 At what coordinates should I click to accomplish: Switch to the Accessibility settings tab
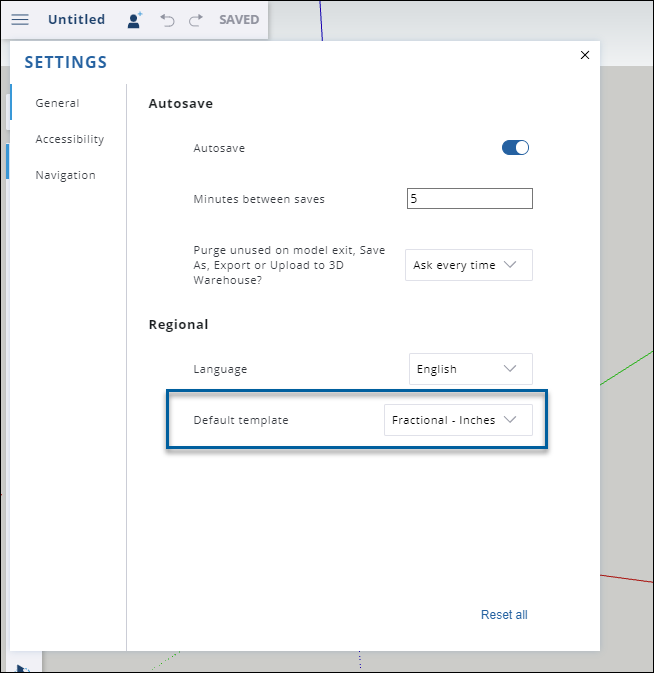[70, 139]
